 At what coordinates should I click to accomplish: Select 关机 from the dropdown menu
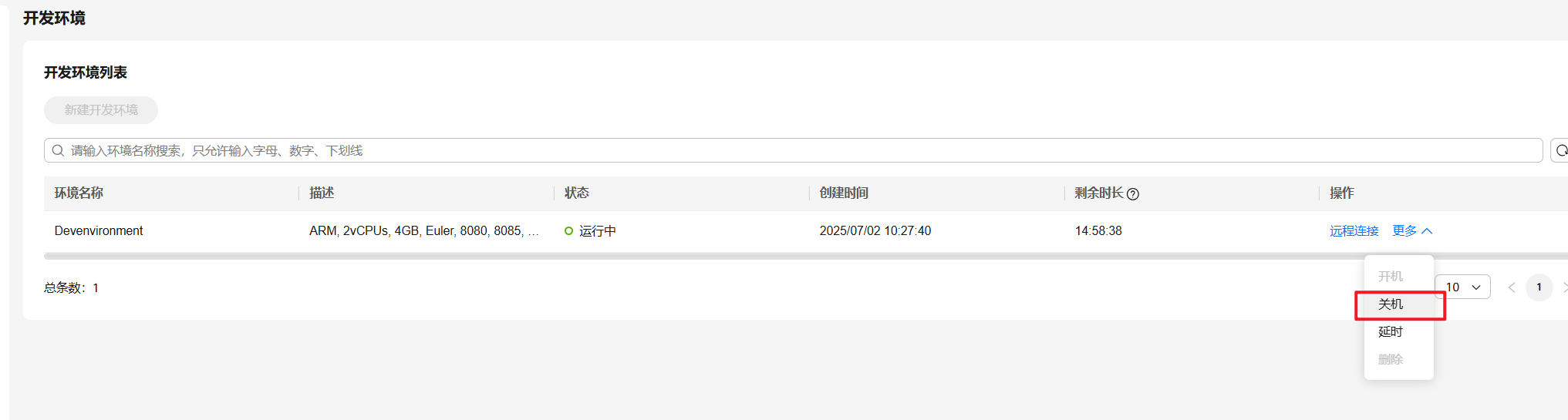click(x=1391, y=304)
